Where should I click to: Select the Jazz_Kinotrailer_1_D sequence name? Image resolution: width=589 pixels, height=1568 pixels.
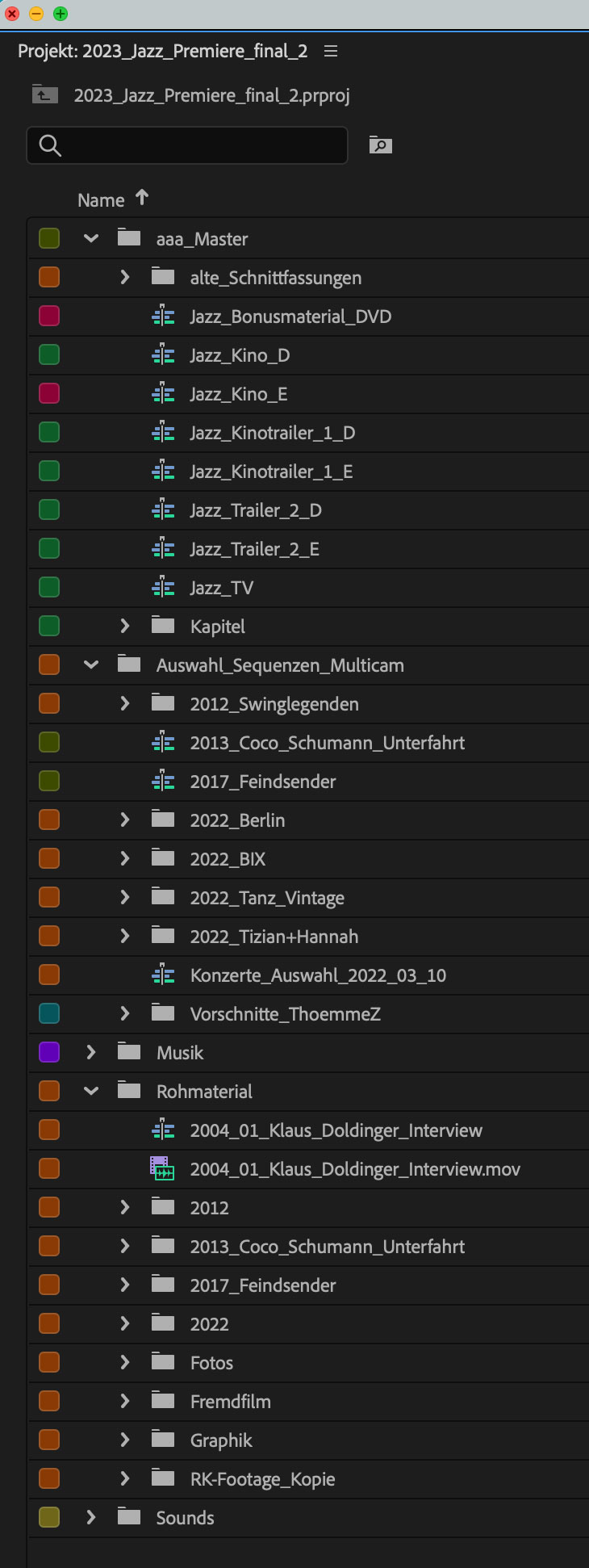(273, 433)
